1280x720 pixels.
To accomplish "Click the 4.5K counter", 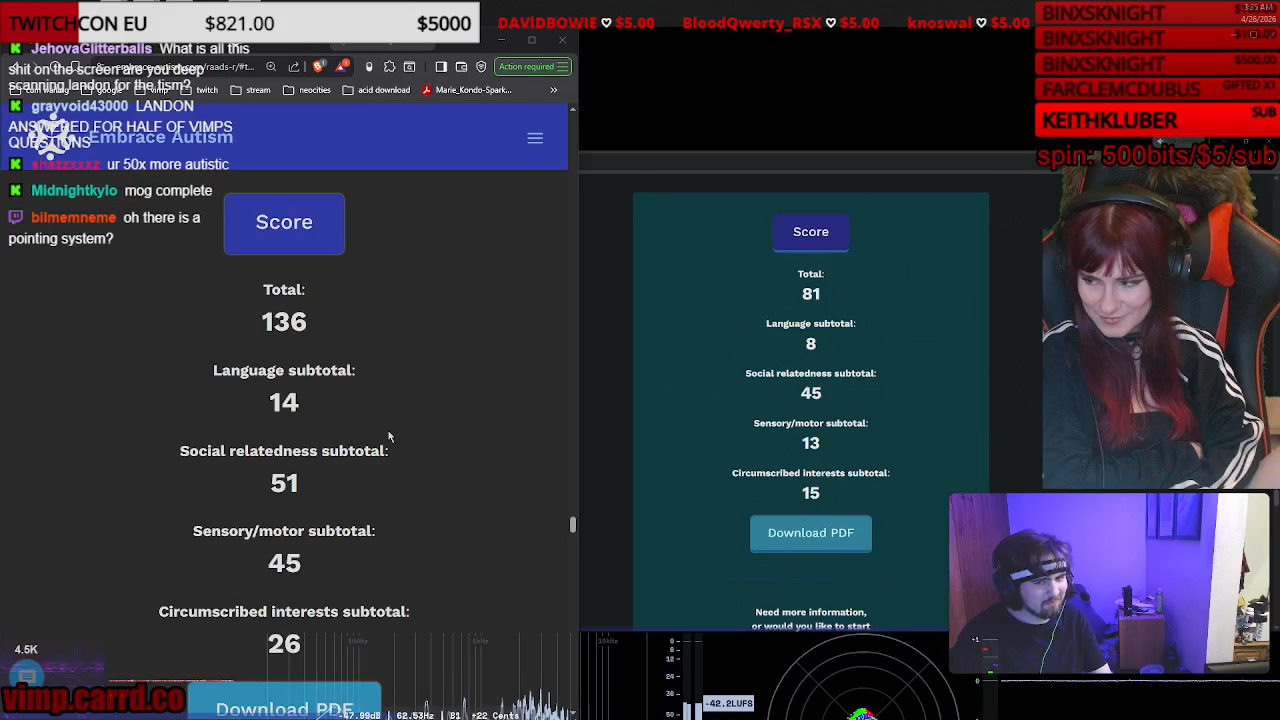I will click(x=26, y=650).
